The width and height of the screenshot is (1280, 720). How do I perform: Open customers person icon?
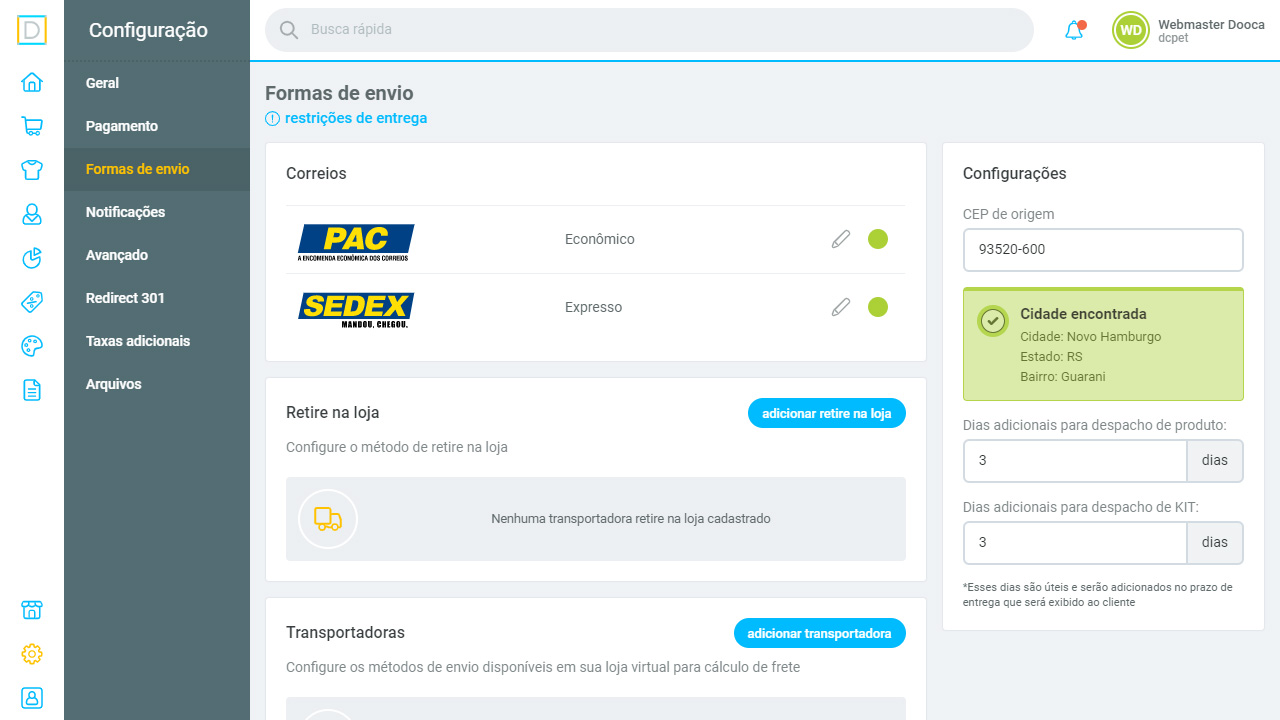click(32, 214)
